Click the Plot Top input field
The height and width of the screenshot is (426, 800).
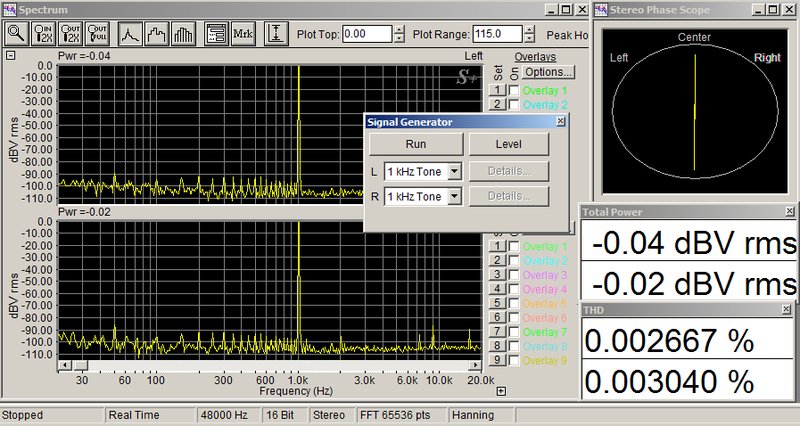pos(367,34)
